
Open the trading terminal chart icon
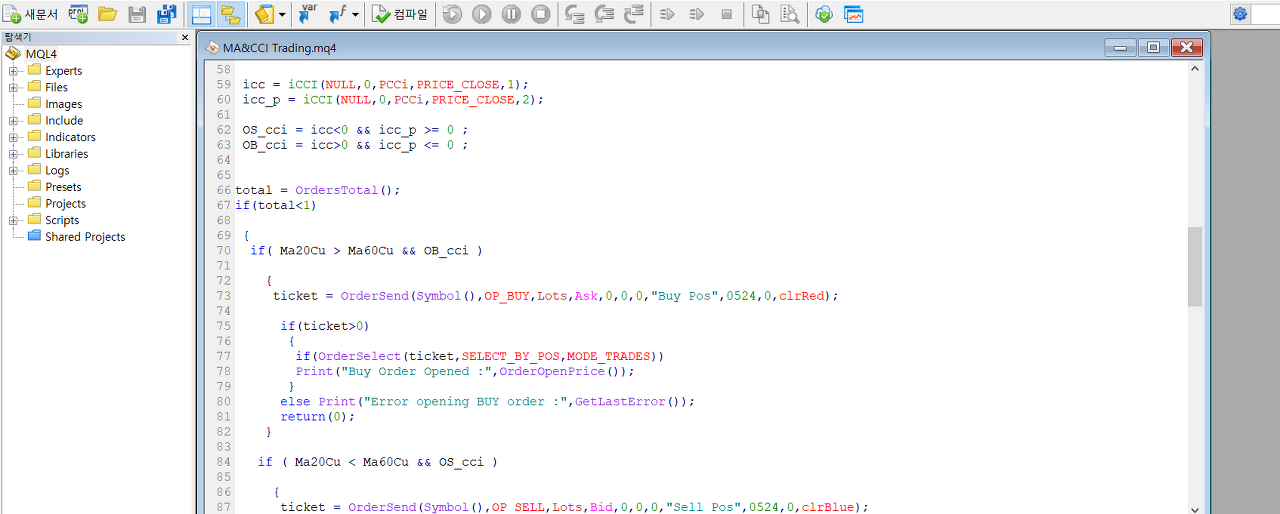(x=854, y=14)
